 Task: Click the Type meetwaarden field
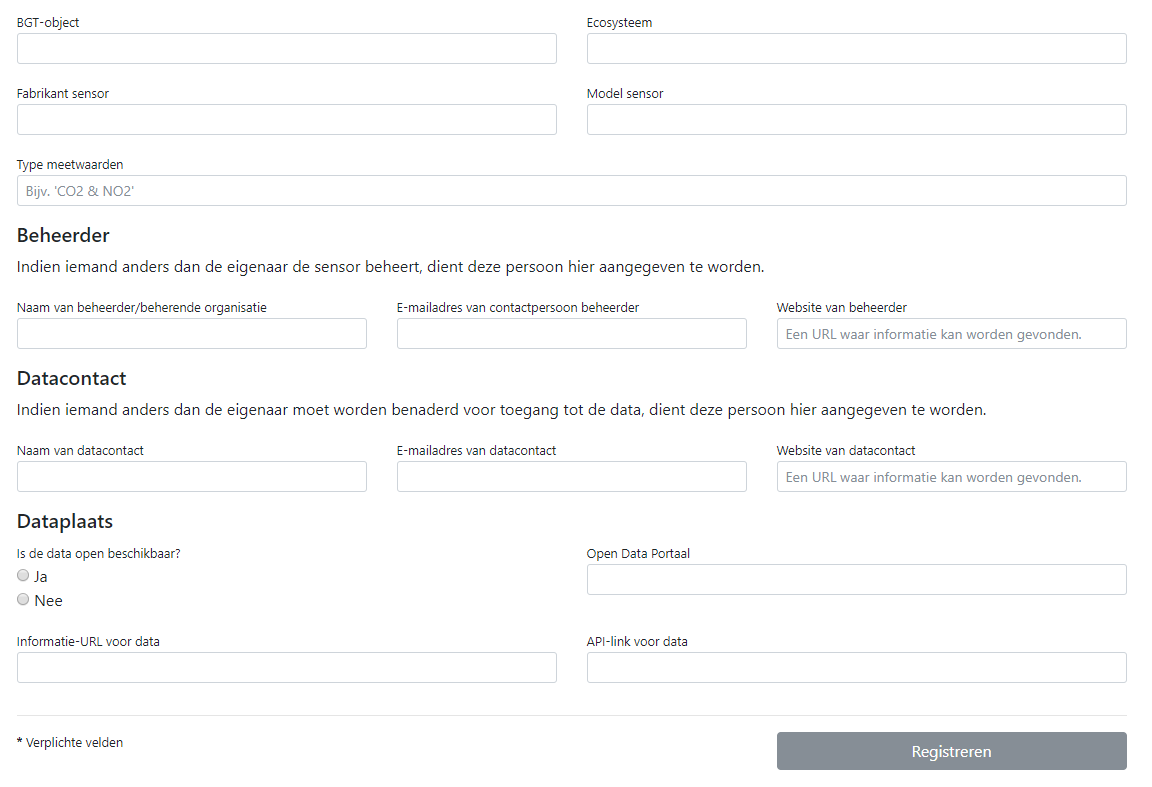coord(571,191)
